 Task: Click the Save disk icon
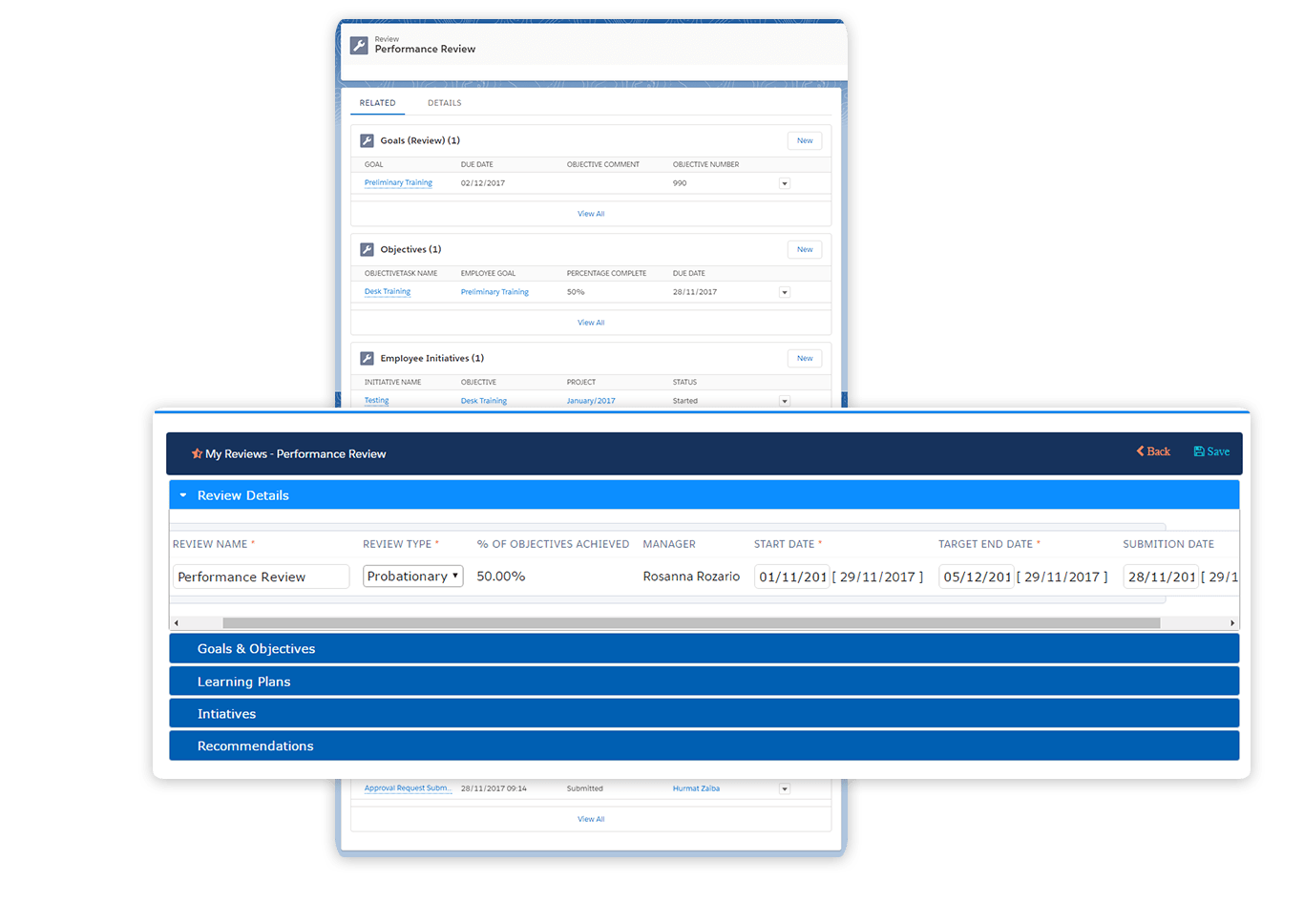pyautogui.click(x=1199, y=451)
